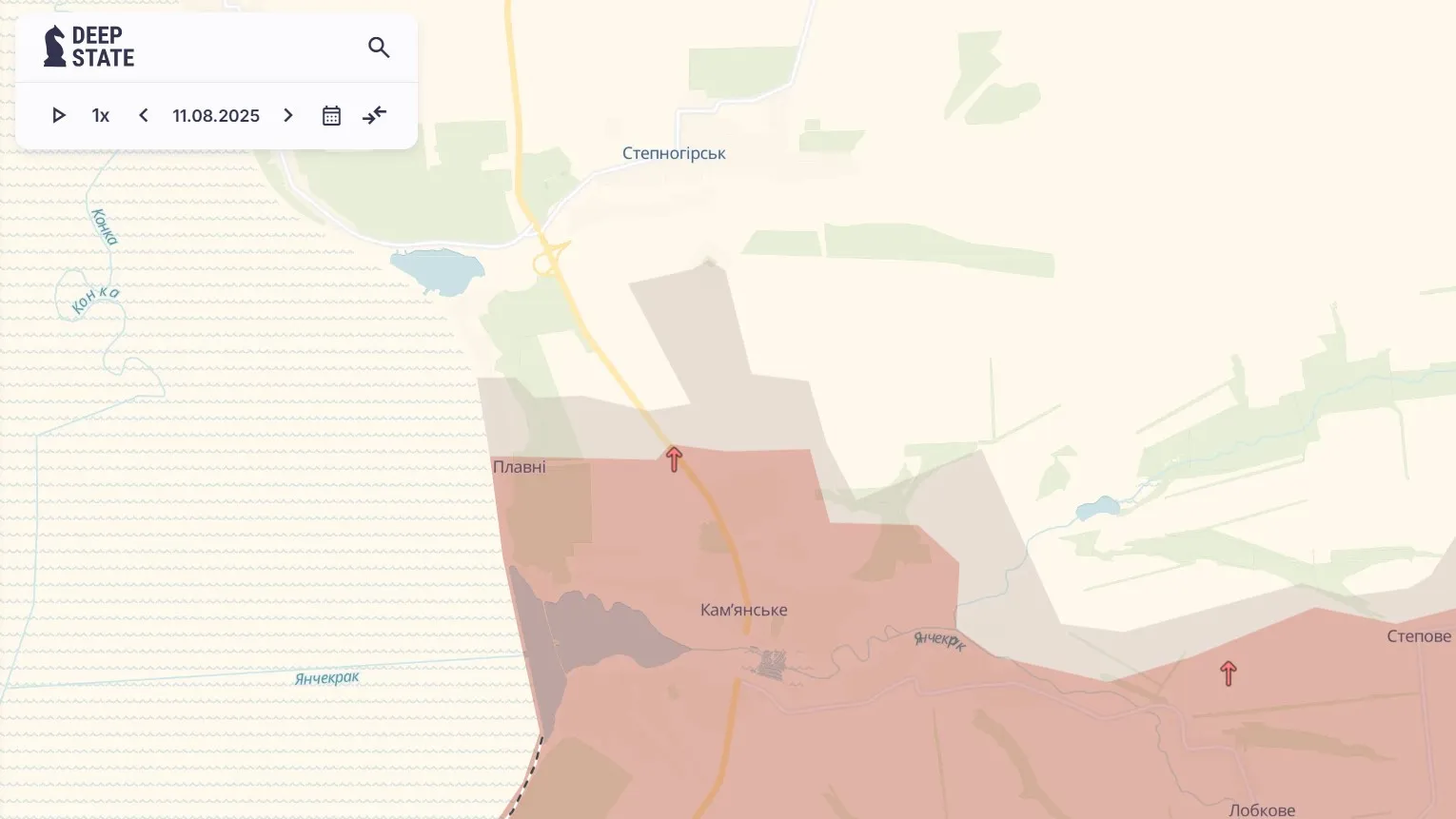Screen dimensions: 1456x819
Task: Open the map search
Action: 379,48
